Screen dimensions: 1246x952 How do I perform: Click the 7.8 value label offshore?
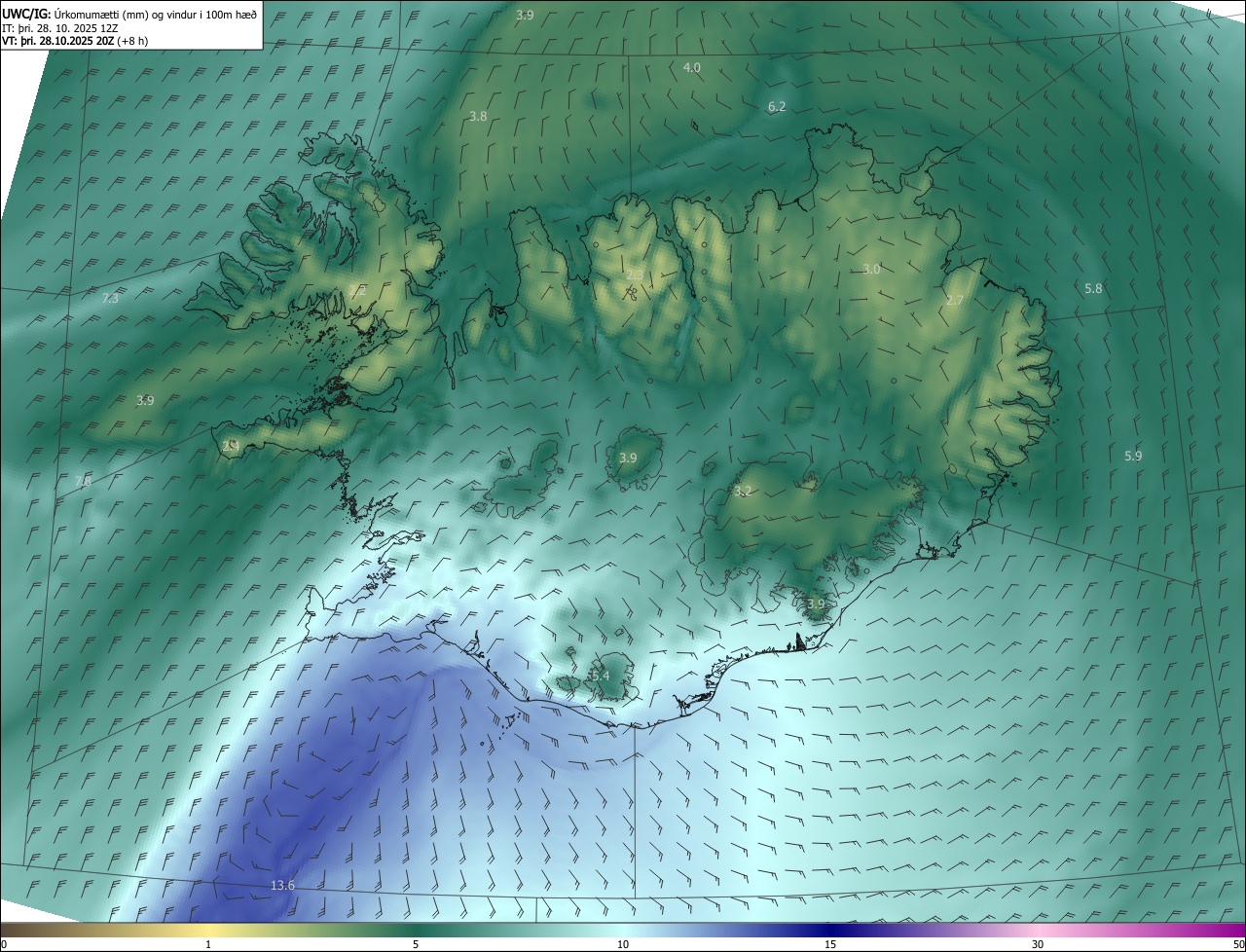[x=84, y=481]
